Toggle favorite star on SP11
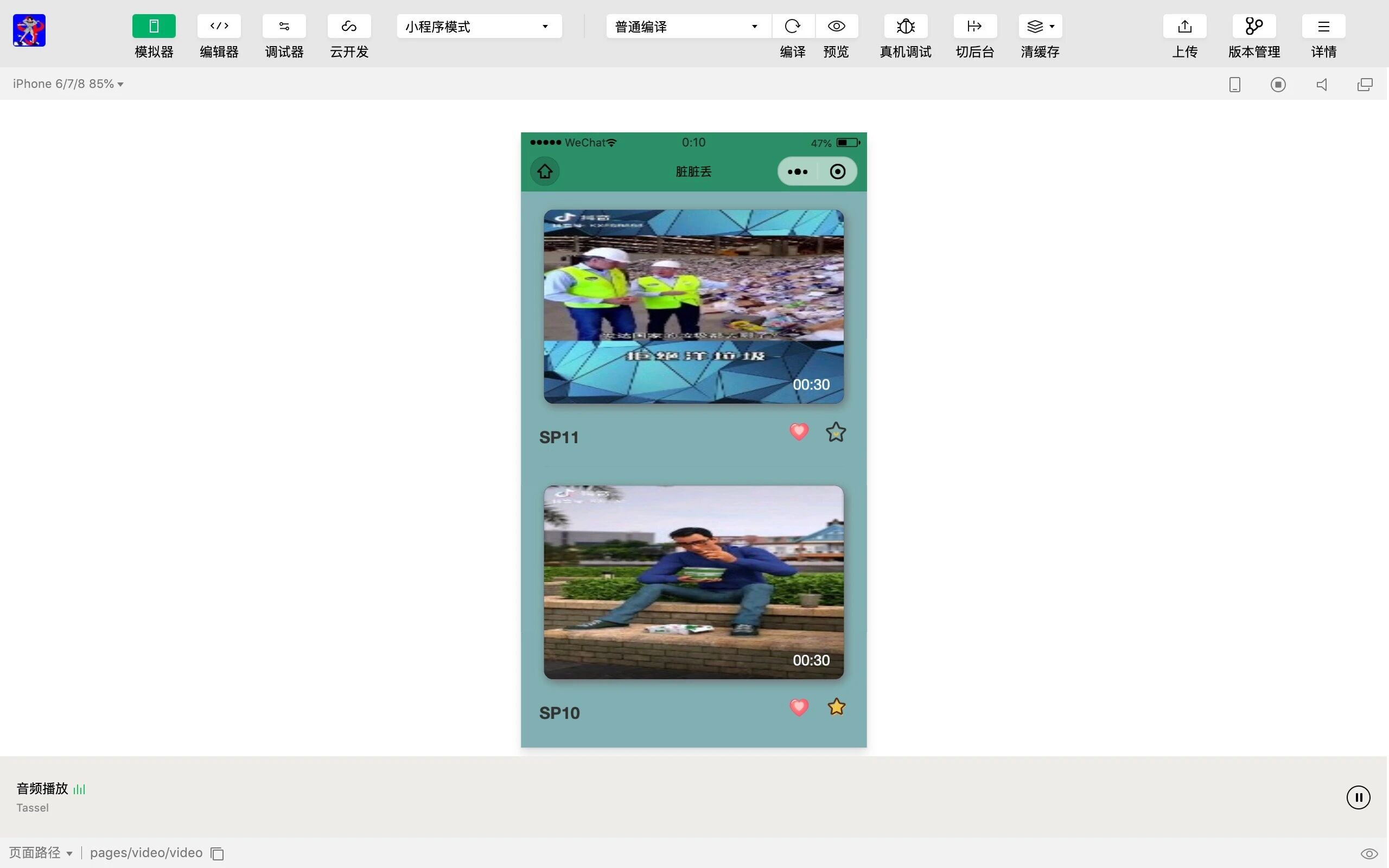The height and width of the screenshot is (868, 1389). [836, 432]
